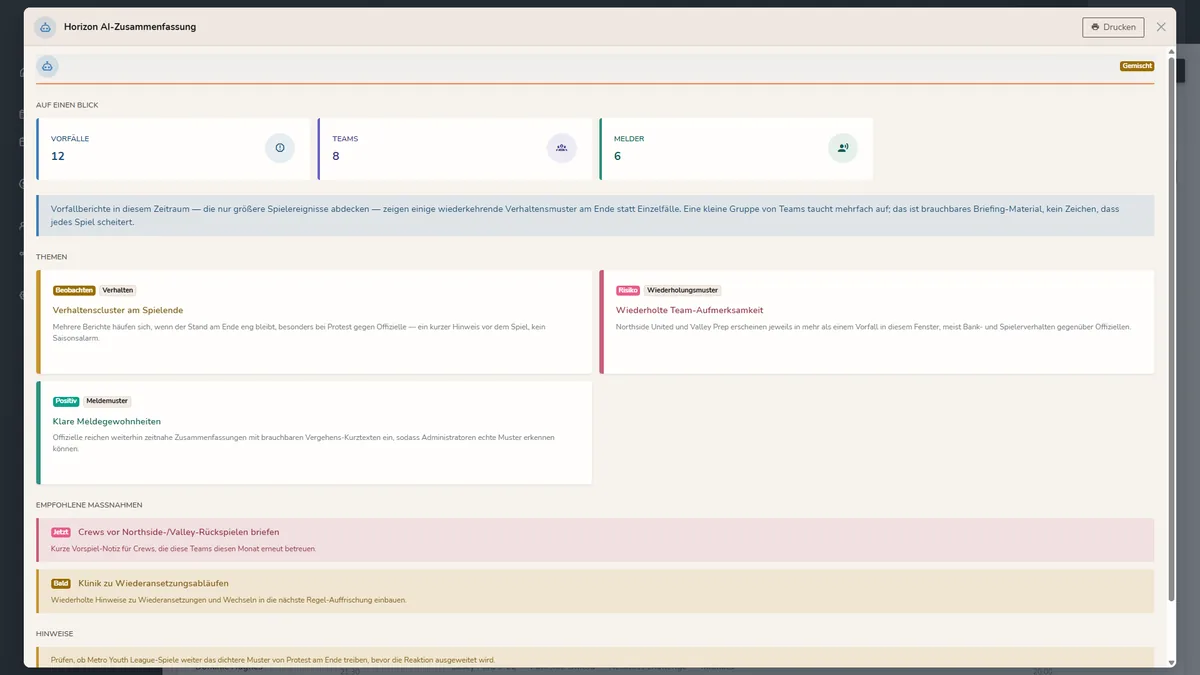This screenshot has height=675, width=1200.
Task: Click the Bald priority badge
Action: tap(61, 583)
